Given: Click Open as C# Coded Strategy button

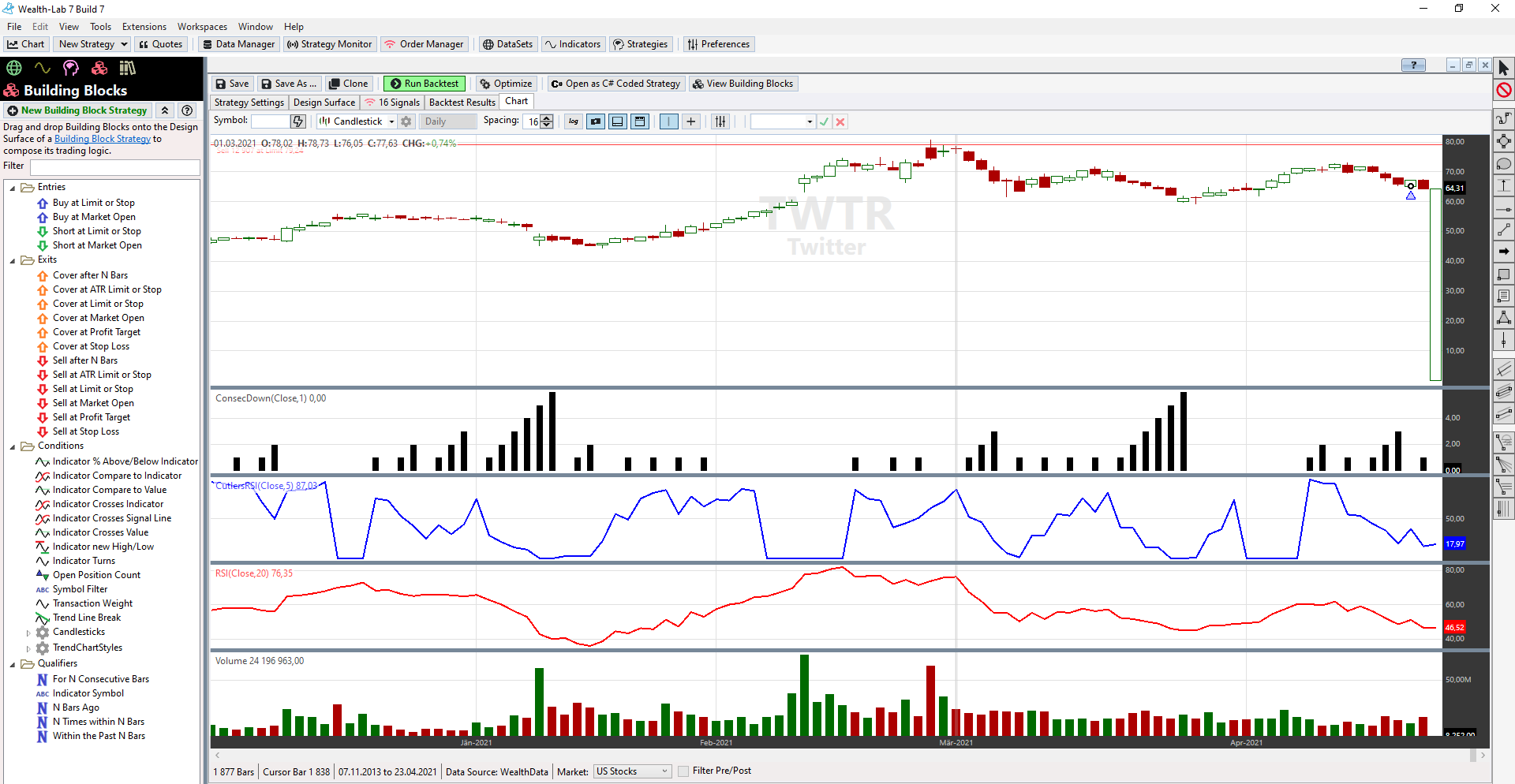Looking at the screenshot, I should [x=615, y=84].
